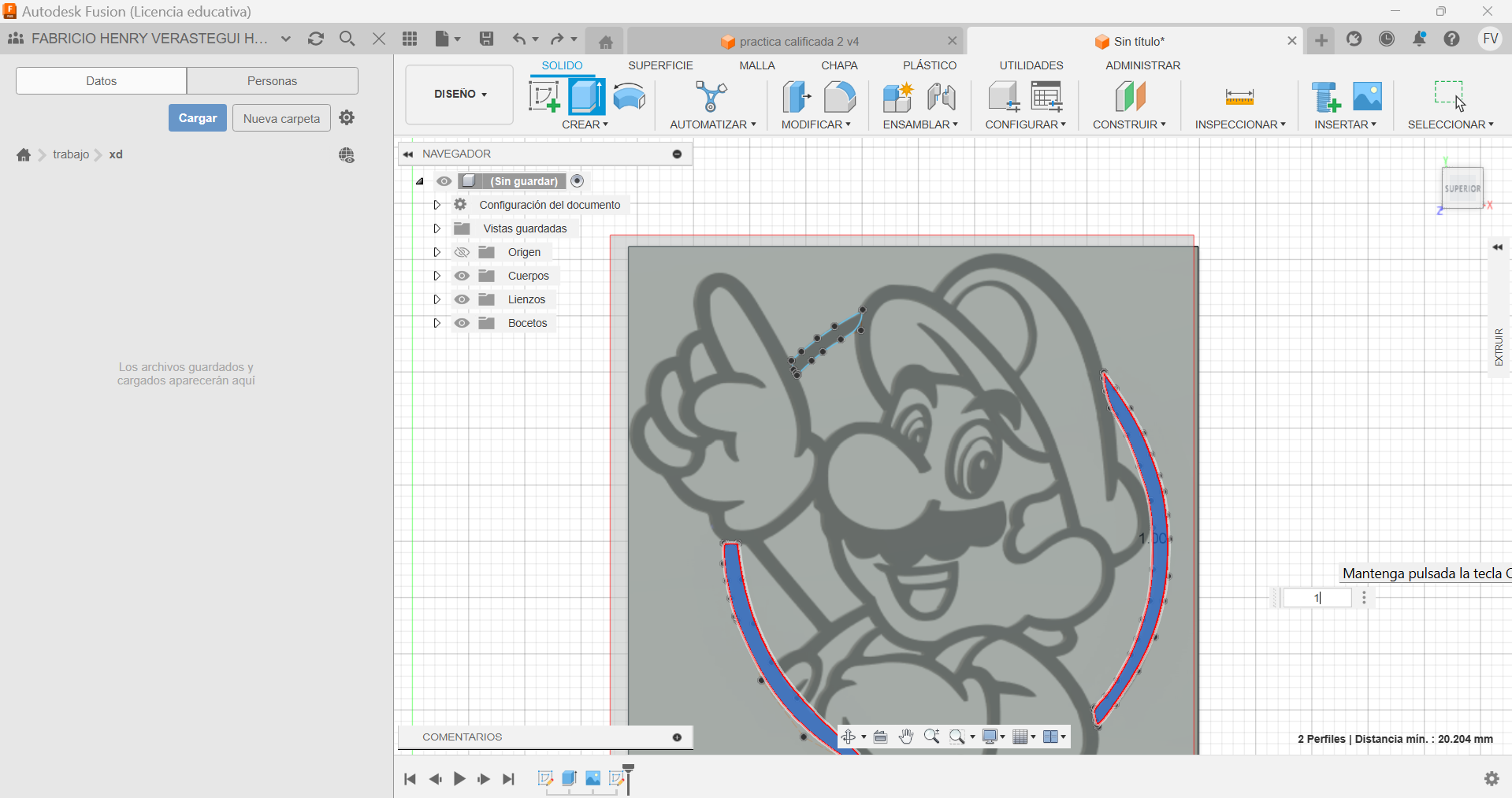This screenshot has height=798, width=1512.
Task: Toggle visibility of the Lienzos folder
Action: coord(462,299)
